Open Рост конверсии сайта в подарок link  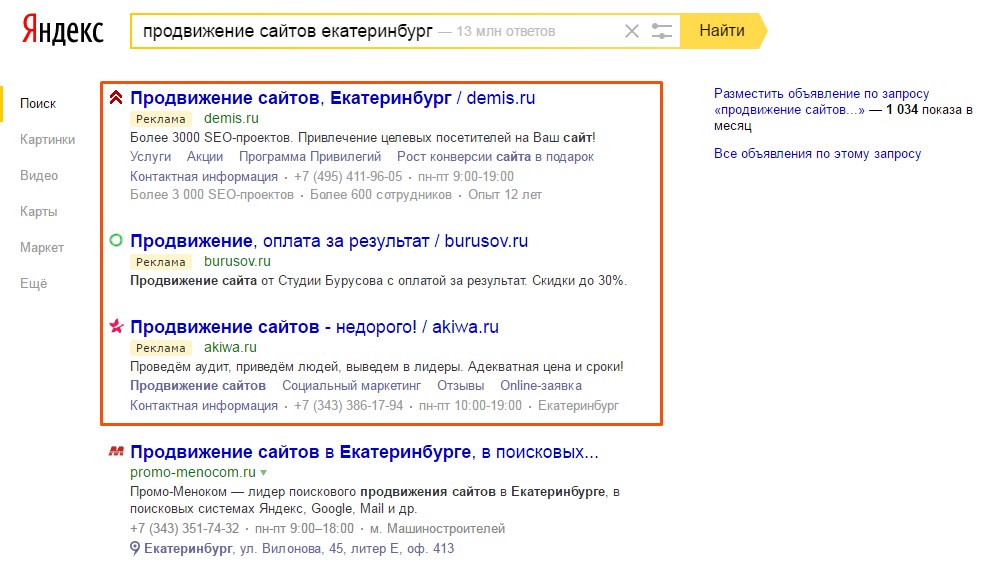click(x=495, y=157)
